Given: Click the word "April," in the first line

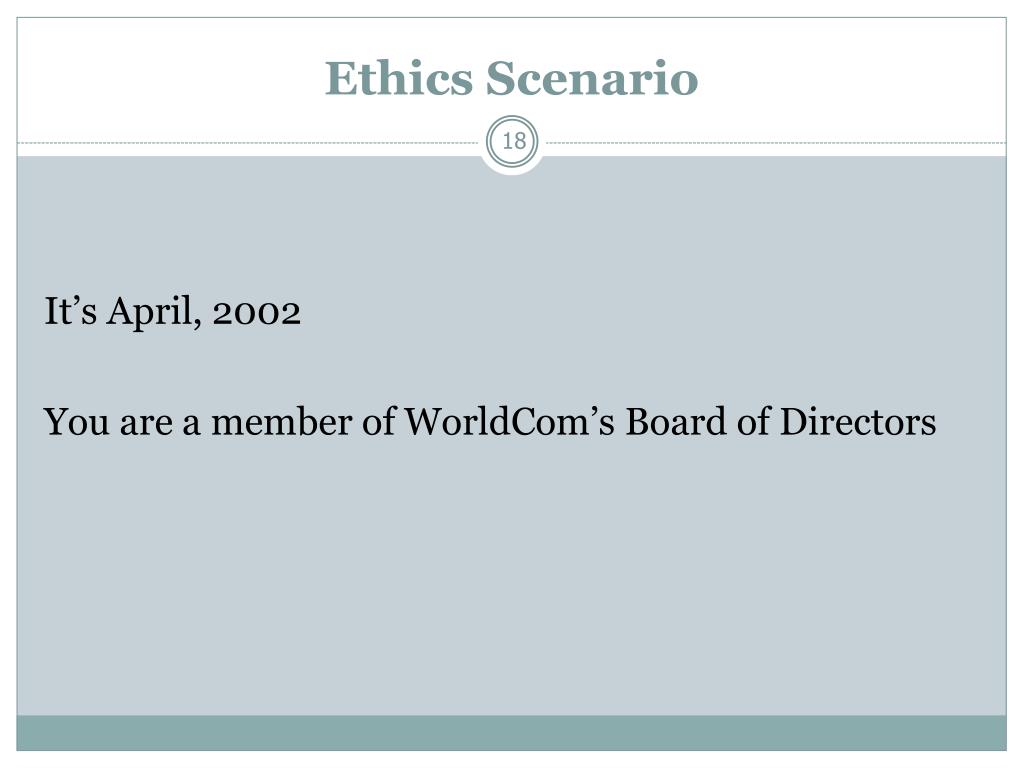Looking at the screenshot, I should click(x=154, y=312).
